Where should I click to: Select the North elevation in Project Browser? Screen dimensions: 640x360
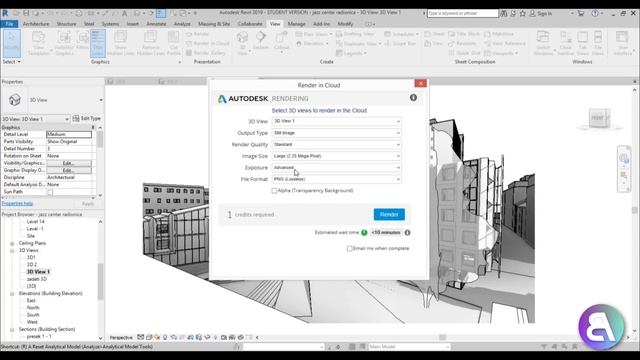pyautogui.click(x=33, y=308)
